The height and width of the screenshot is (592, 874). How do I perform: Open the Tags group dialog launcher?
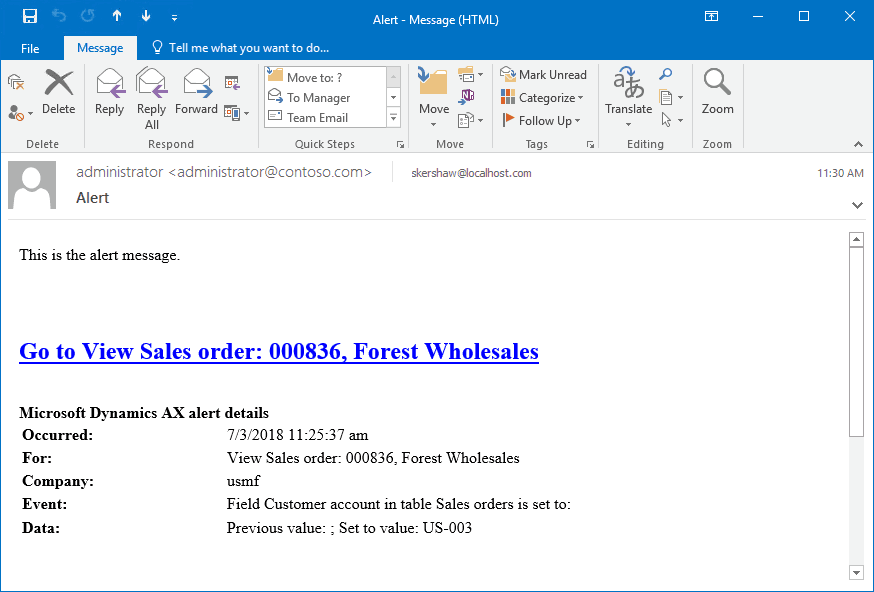click(590, 144)
